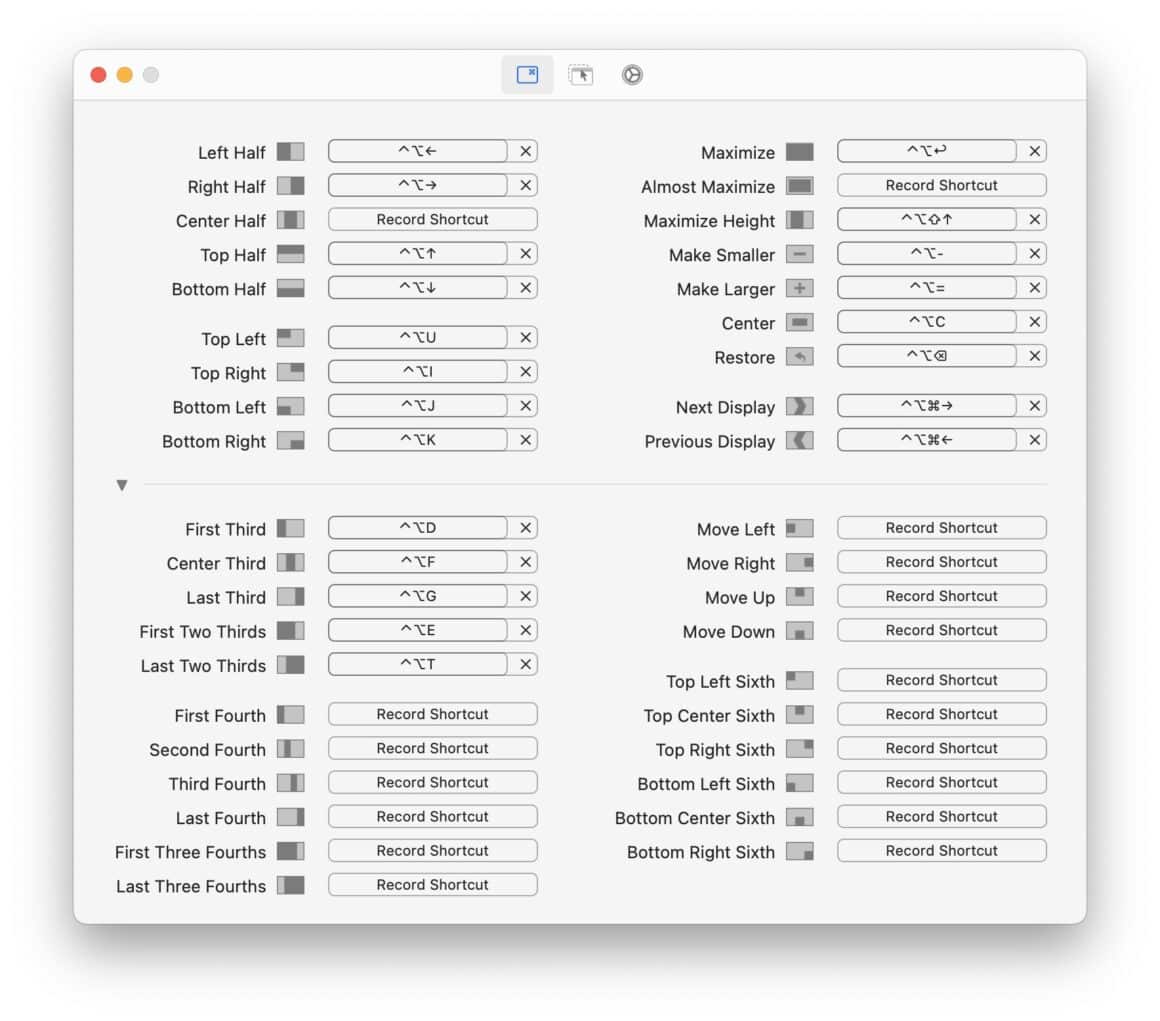Click the Make Larger plus icon
The height and width of the screenshot is (1021, 1160).
(x=800, y=289)
